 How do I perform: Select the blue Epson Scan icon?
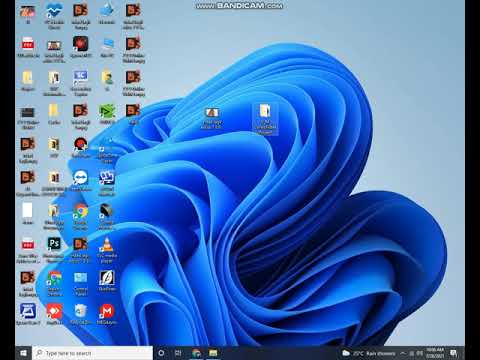[x=28, y=311]
